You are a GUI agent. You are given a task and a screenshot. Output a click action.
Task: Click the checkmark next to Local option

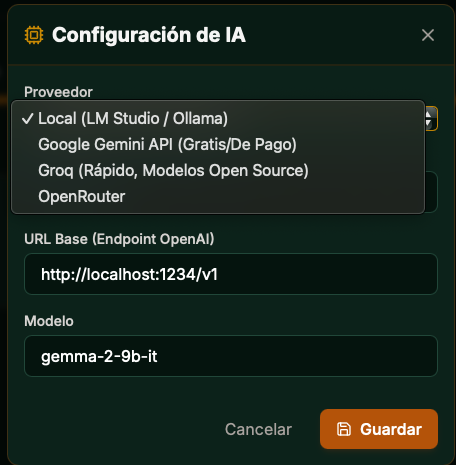click(28, 119)
